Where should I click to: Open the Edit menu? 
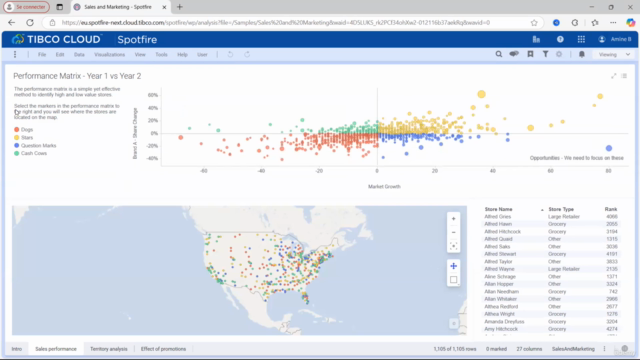pos(60,54)
